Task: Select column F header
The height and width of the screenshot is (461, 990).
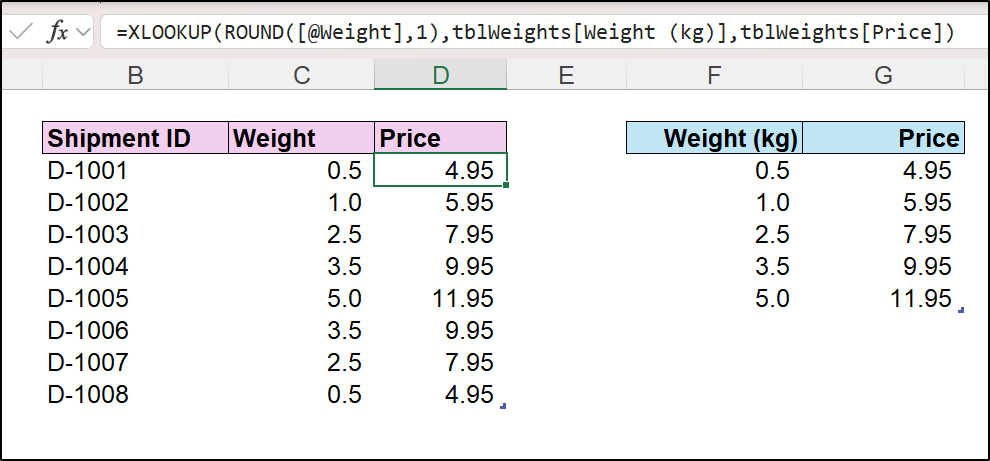Action: pos(714,76)
